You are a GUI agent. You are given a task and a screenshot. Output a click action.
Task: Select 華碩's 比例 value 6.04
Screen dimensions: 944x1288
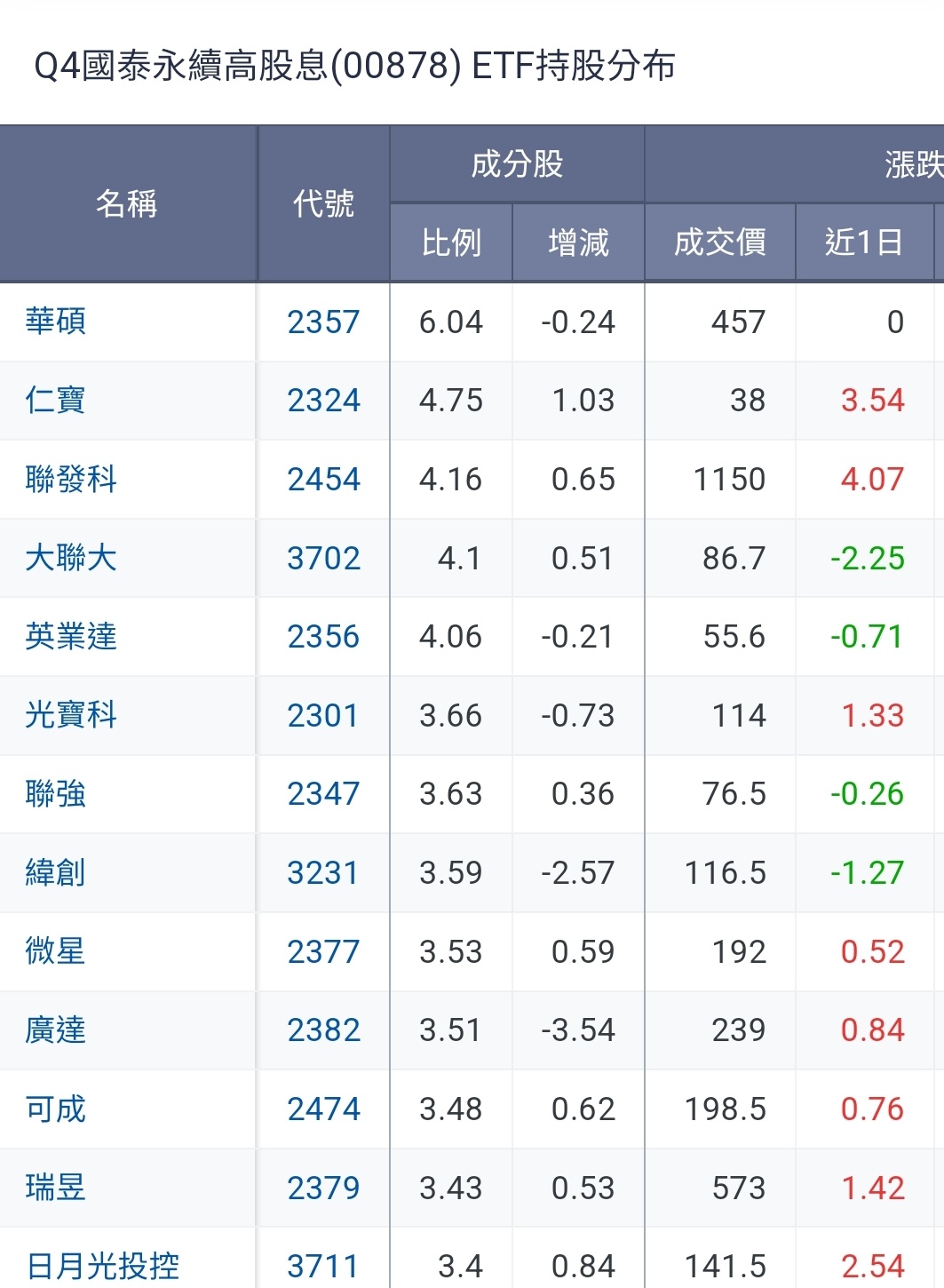pos(451,322)
